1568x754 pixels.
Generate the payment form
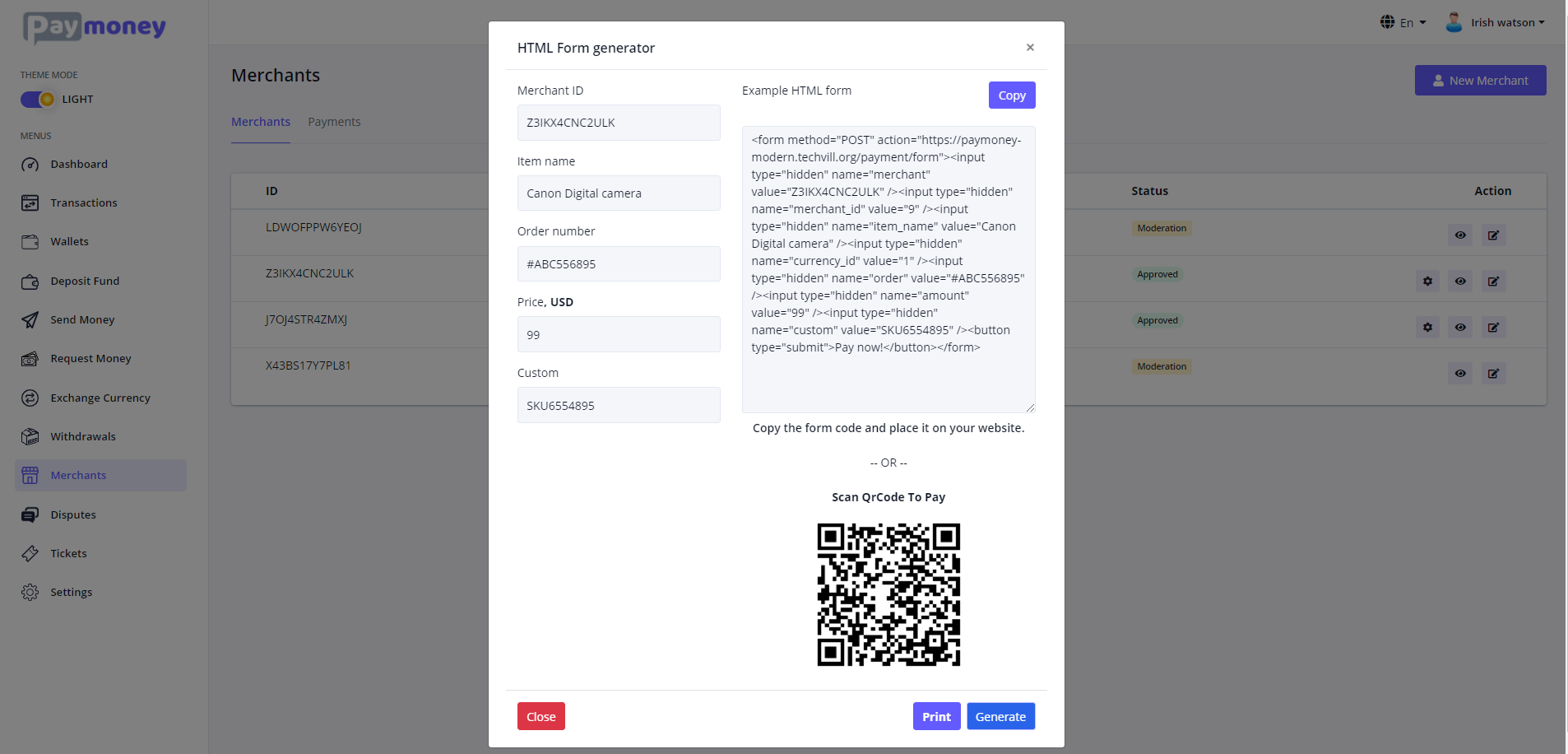click(x=1000, y=716)
